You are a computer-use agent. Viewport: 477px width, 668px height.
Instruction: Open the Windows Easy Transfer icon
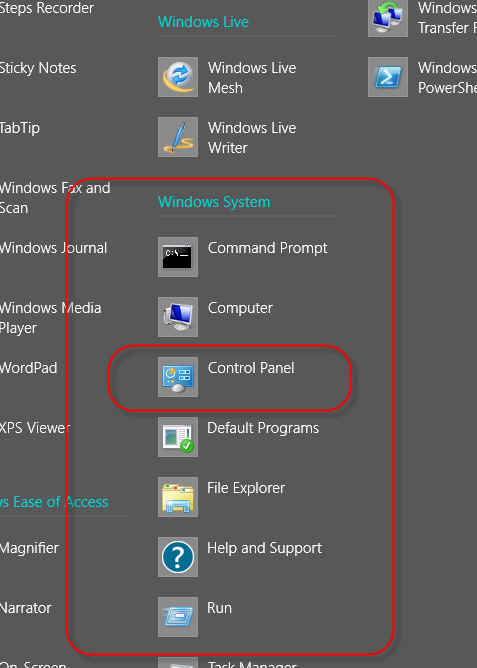(x=388, y=18)
